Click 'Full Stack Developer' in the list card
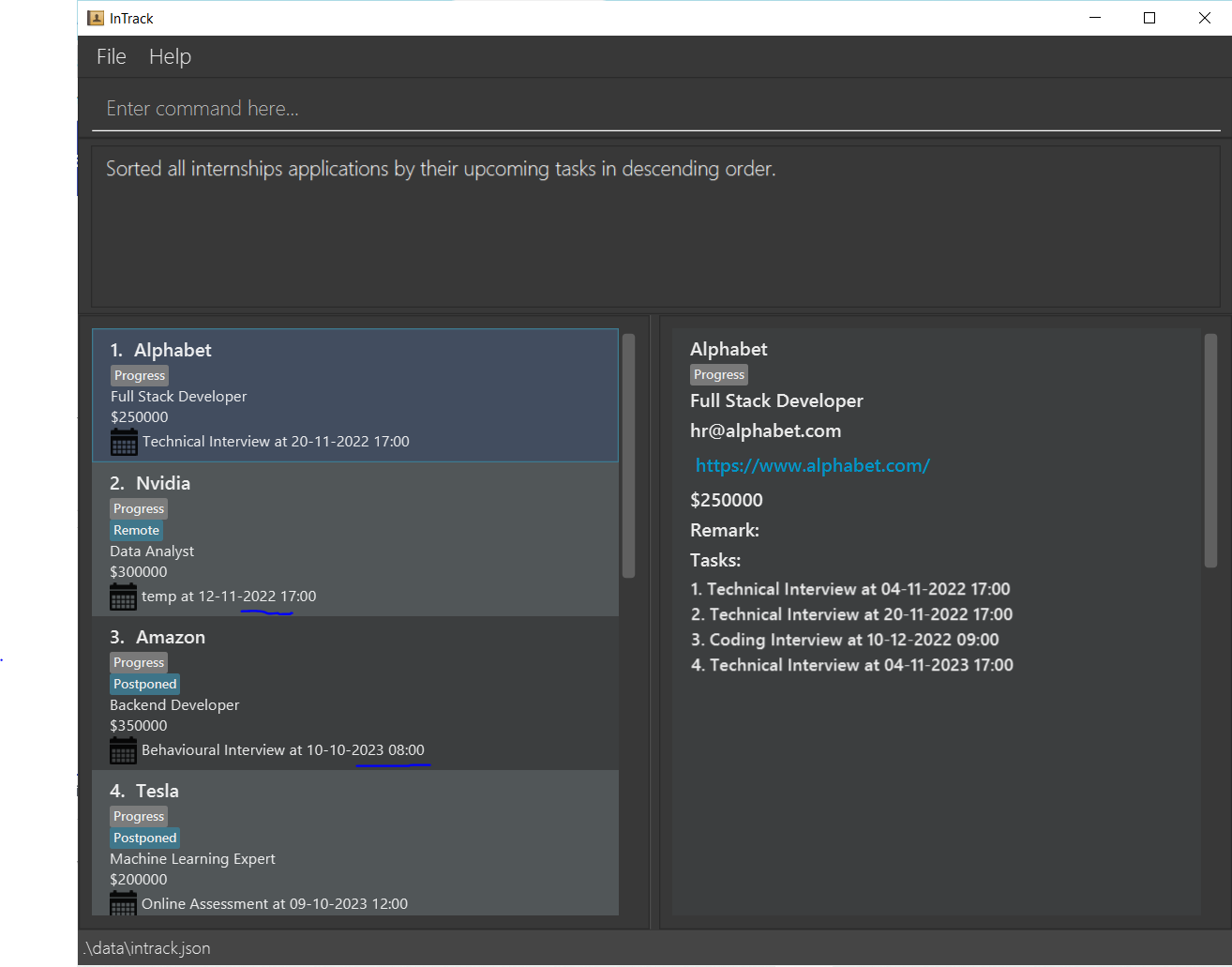The height and width of the screenshot is (967, 1232). pyautogui.click(x=179, y=397)
